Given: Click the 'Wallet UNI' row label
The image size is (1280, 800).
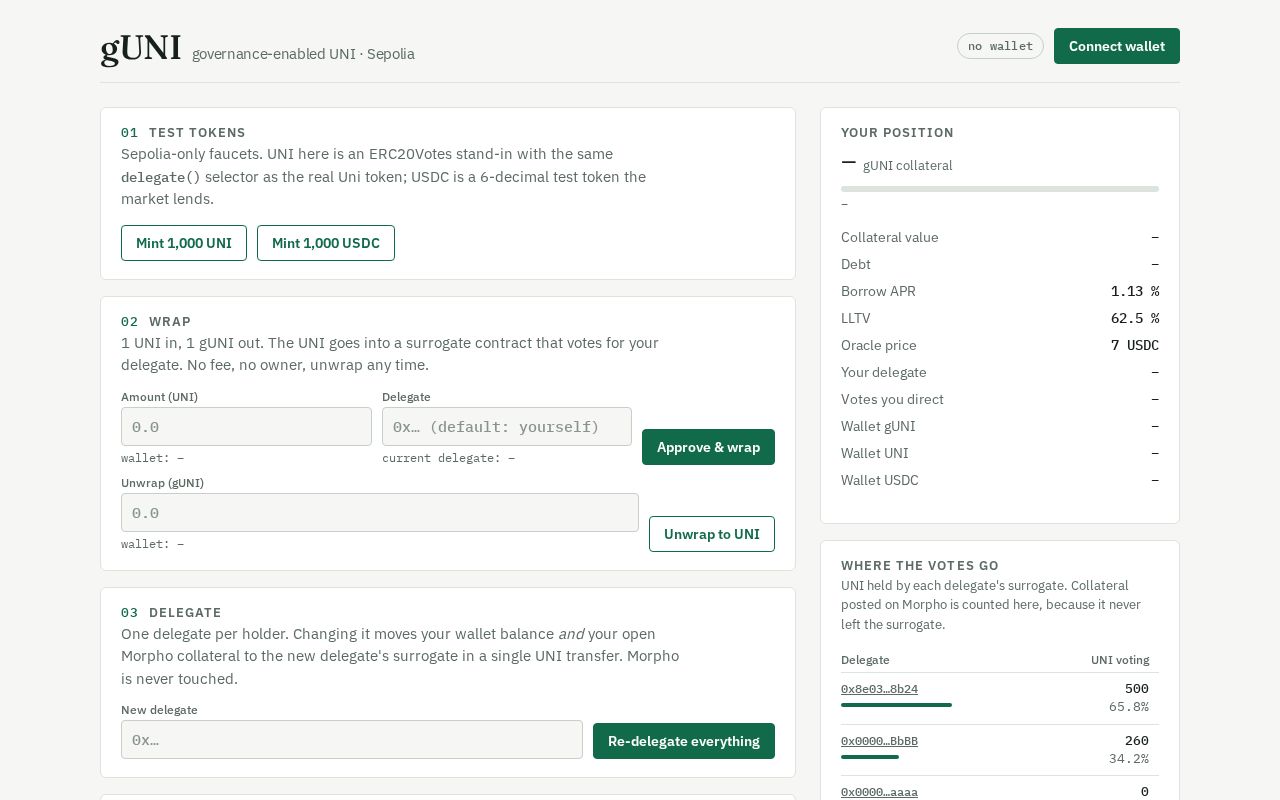Looking at the screenshot, I should tap(875, 453).
